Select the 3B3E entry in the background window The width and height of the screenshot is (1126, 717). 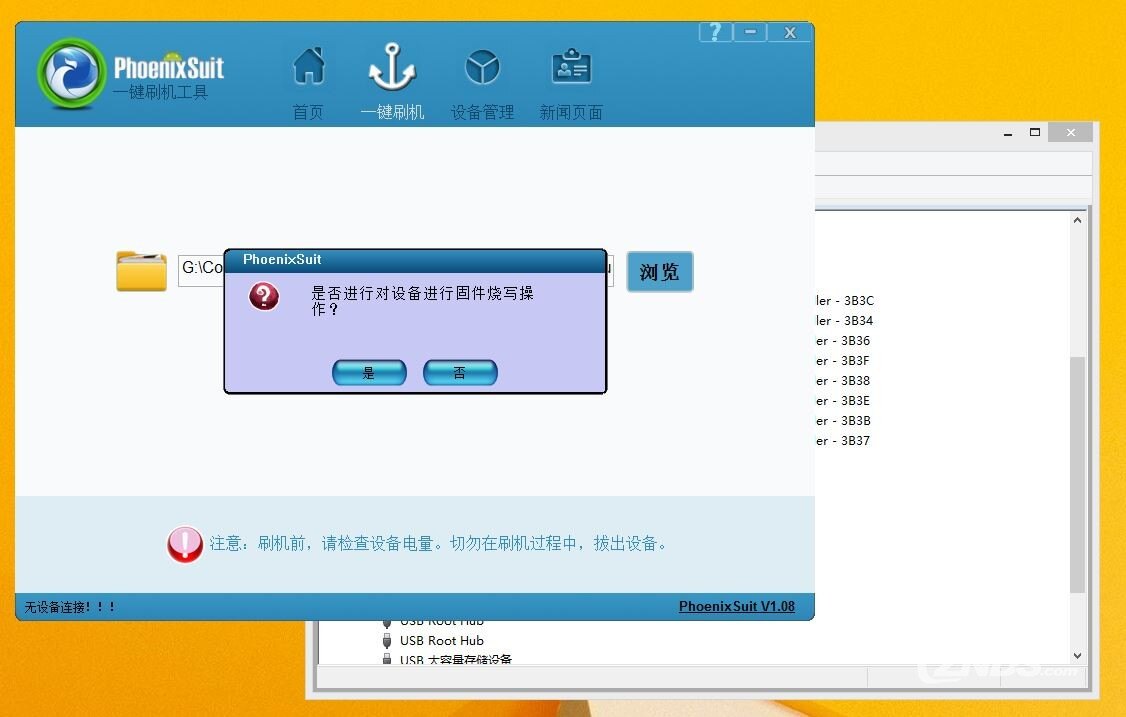[843, 401]
